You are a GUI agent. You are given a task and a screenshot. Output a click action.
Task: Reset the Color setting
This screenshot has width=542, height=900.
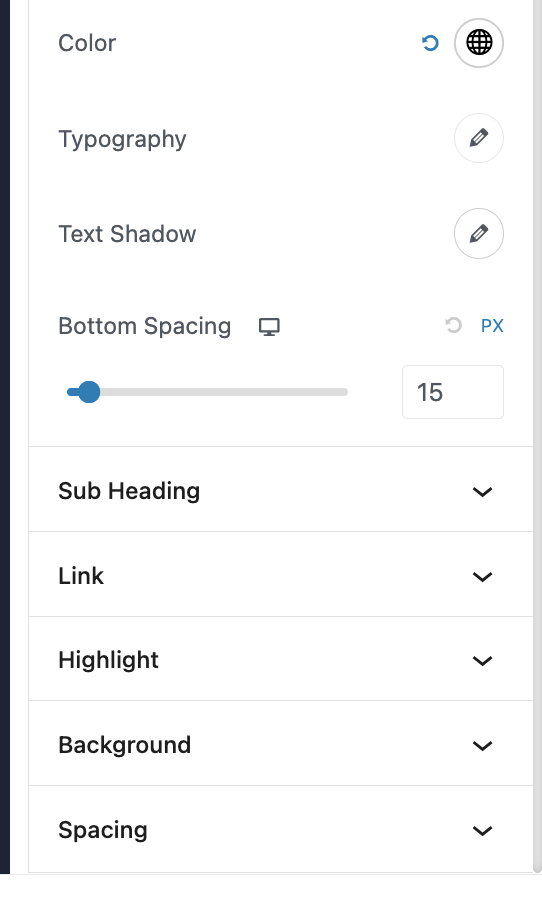click(x=430, y=43)
